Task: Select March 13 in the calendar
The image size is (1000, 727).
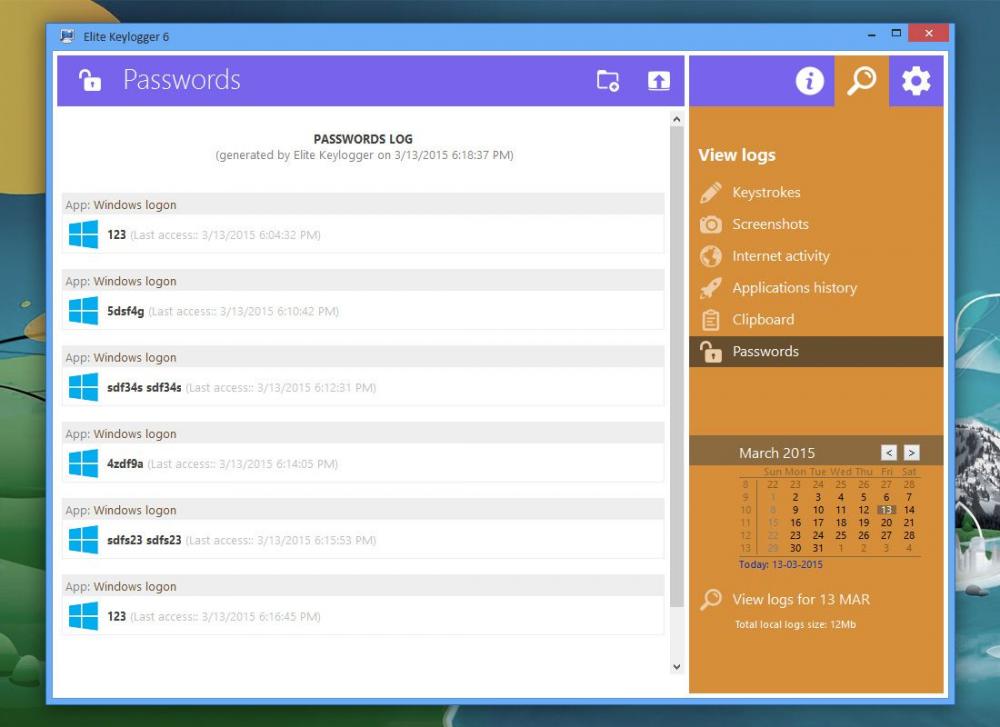Action: (885, 509)
